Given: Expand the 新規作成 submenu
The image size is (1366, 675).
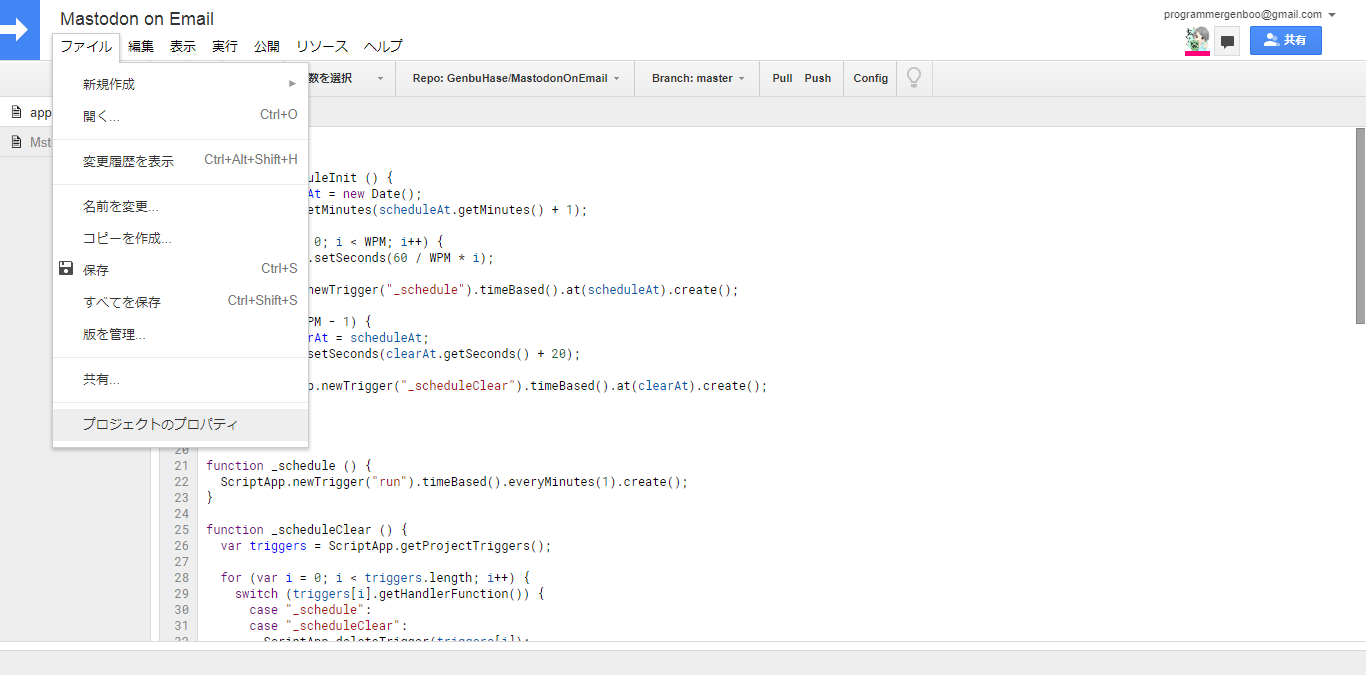Looking at the screenshot, I should tap(180, 84).
